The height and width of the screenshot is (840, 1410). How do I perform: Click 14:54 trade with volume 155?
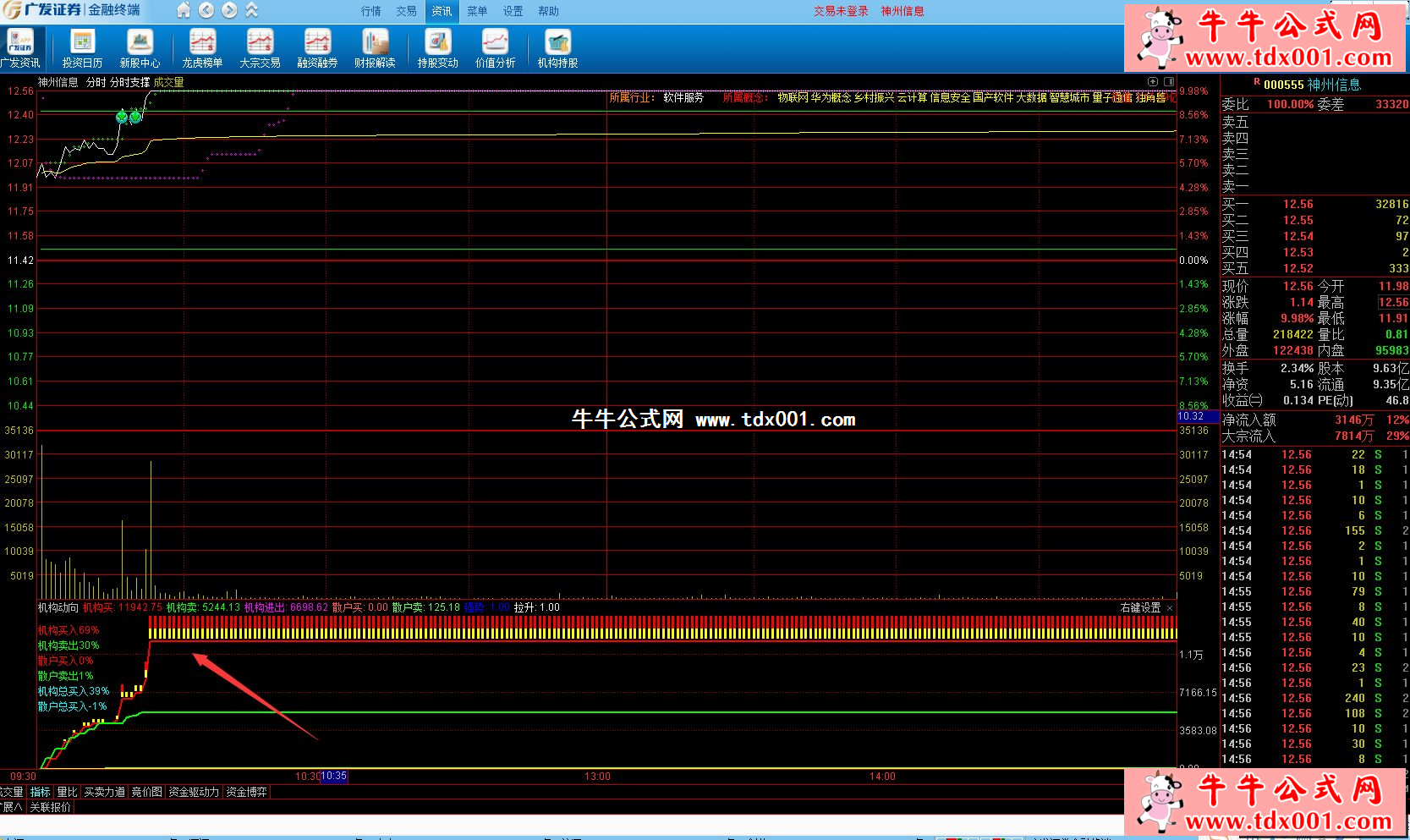click(1315, 530)
